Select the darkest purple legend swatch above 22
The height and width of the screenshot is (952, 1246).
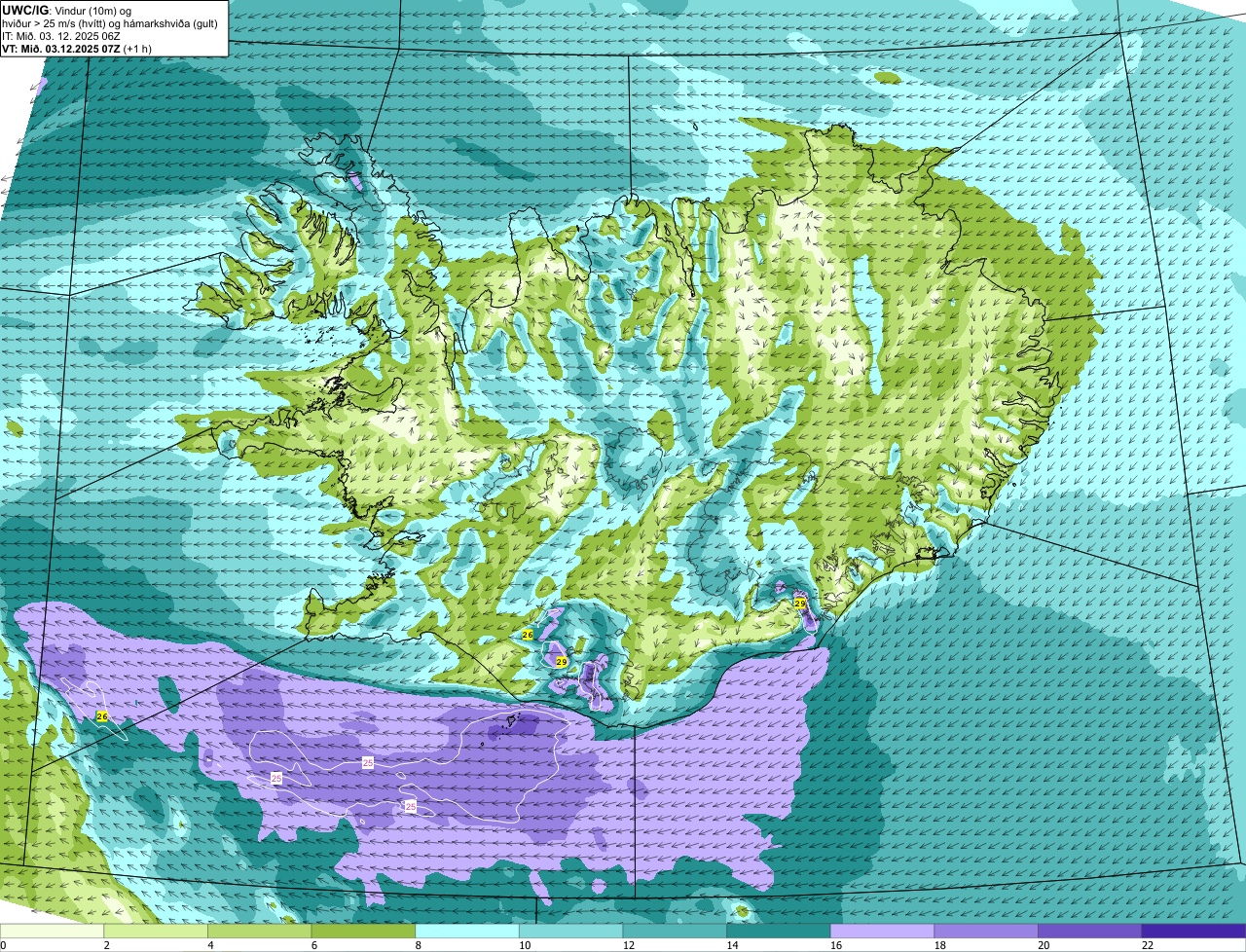(1193, 931)
